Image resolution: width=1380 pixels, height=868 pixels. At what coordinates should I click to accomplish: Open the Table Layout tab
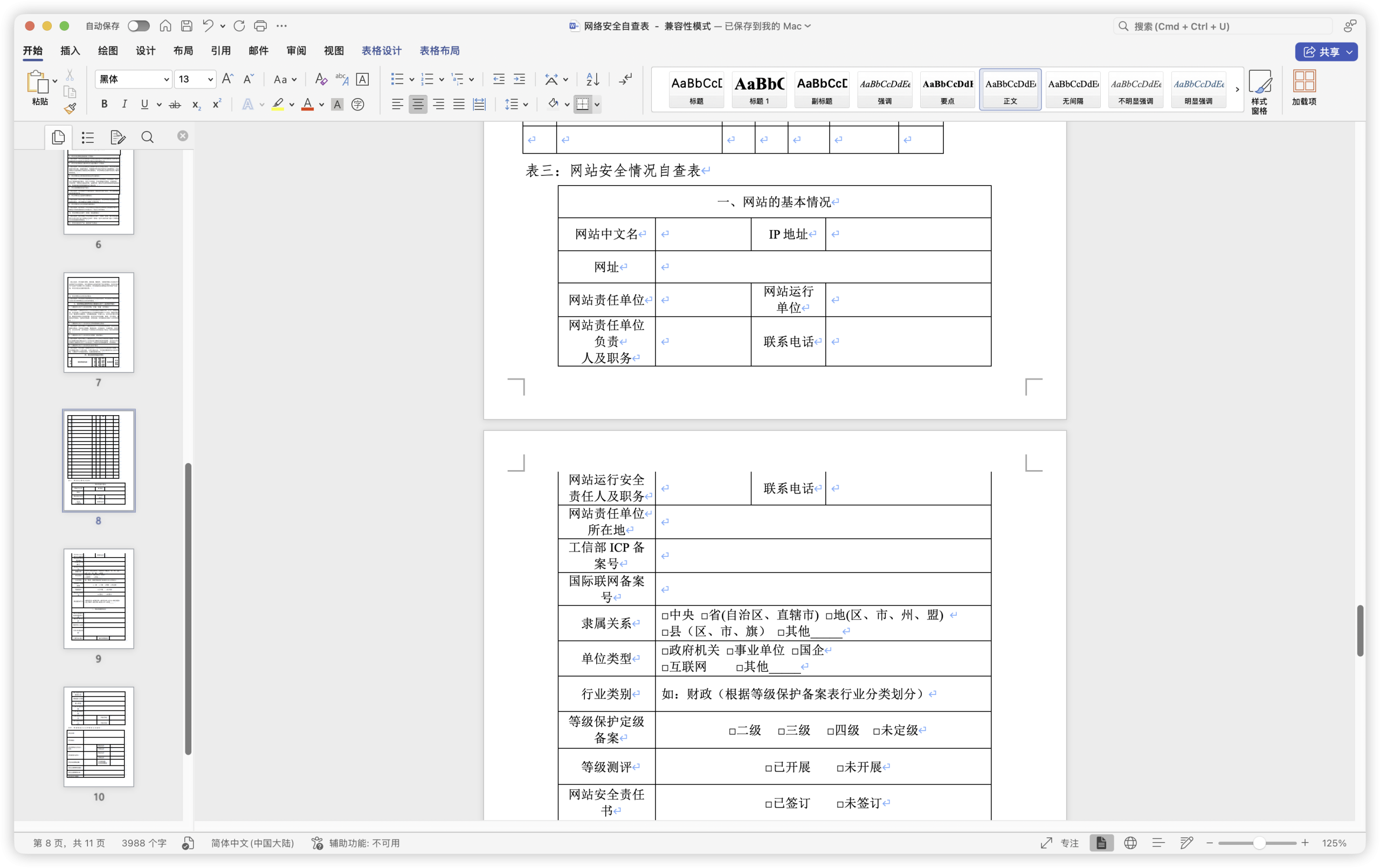tap(439, 51)
